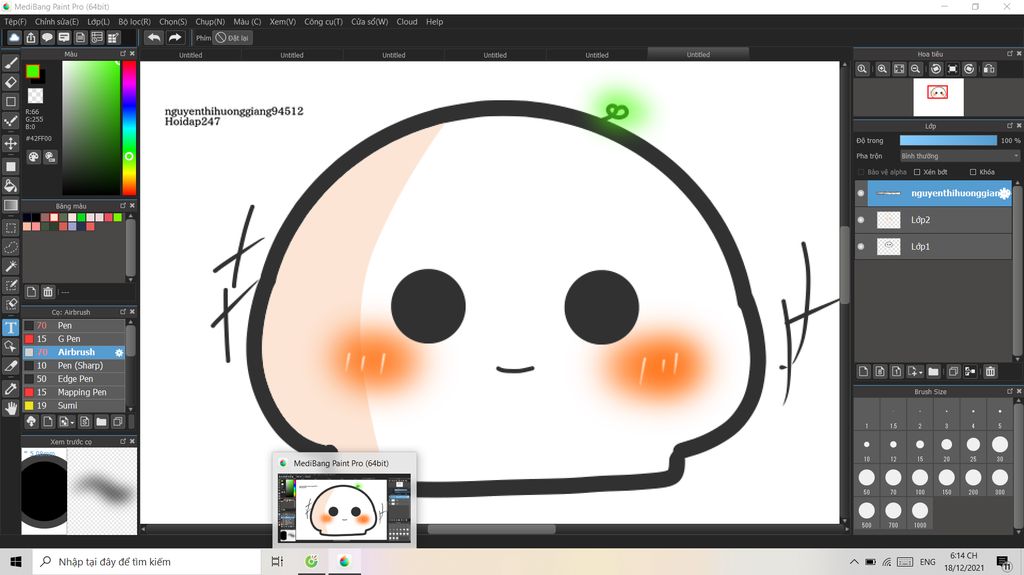Screen dimensions: 1024x575
Task: Select the Edge Pen brush
Action: (74, 379)
